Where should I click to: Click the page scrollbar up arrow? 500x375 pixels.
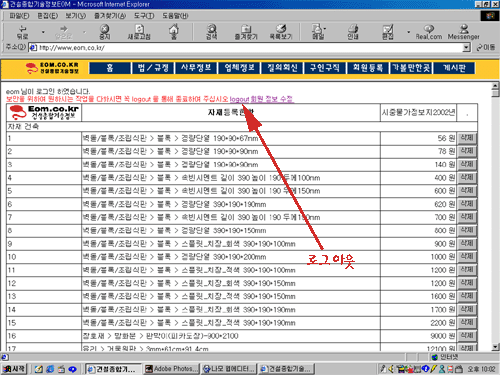pos(495,86)
